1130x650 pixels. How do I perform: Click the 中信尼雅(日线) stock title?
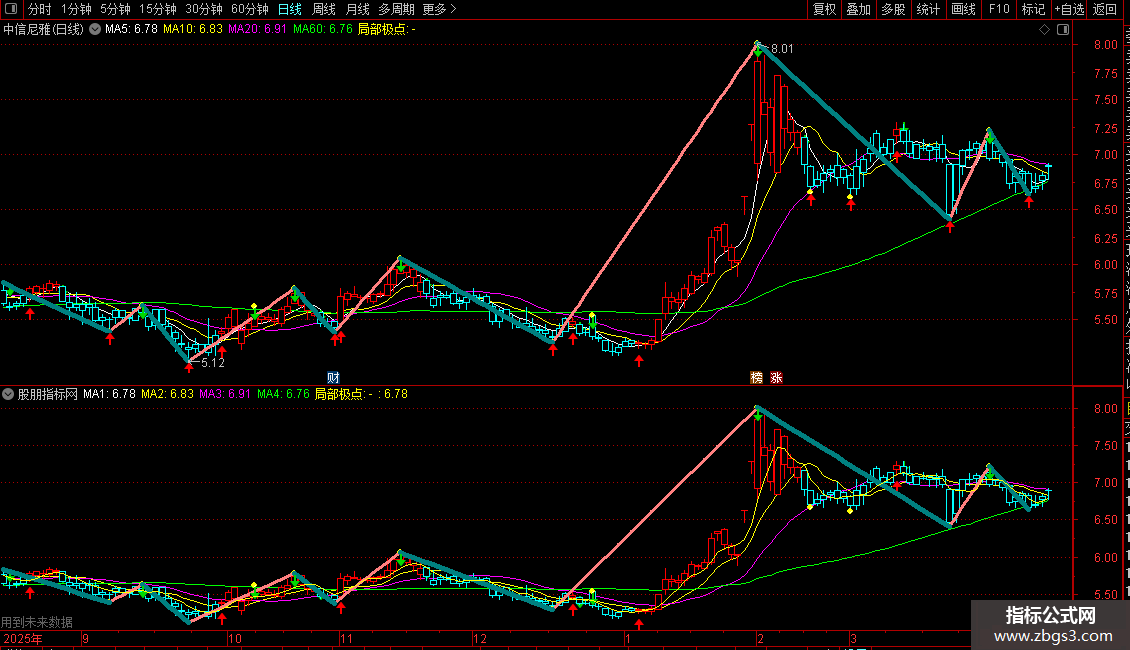(x=43, y=30)
